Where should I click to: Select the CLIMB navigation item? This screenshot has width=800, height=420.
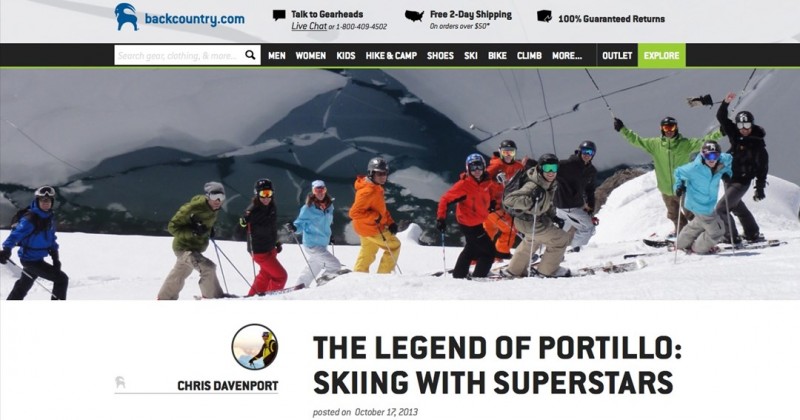click(x=529, y=56)
